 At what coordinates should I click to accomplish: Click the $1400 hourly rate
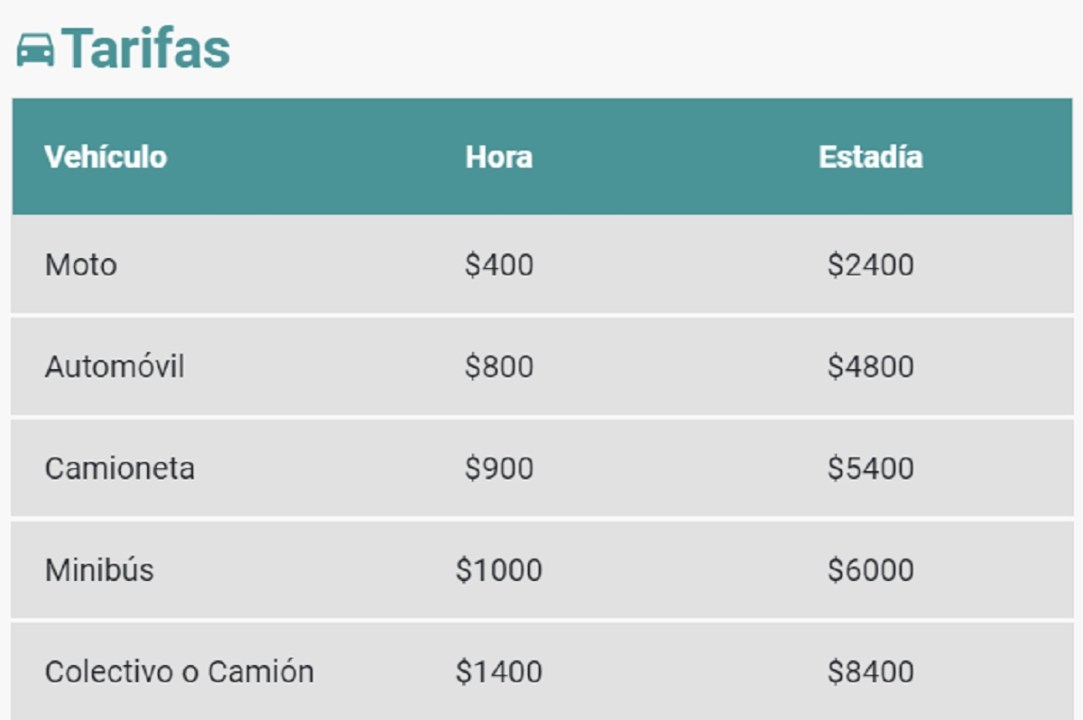(x=499, y=672)
